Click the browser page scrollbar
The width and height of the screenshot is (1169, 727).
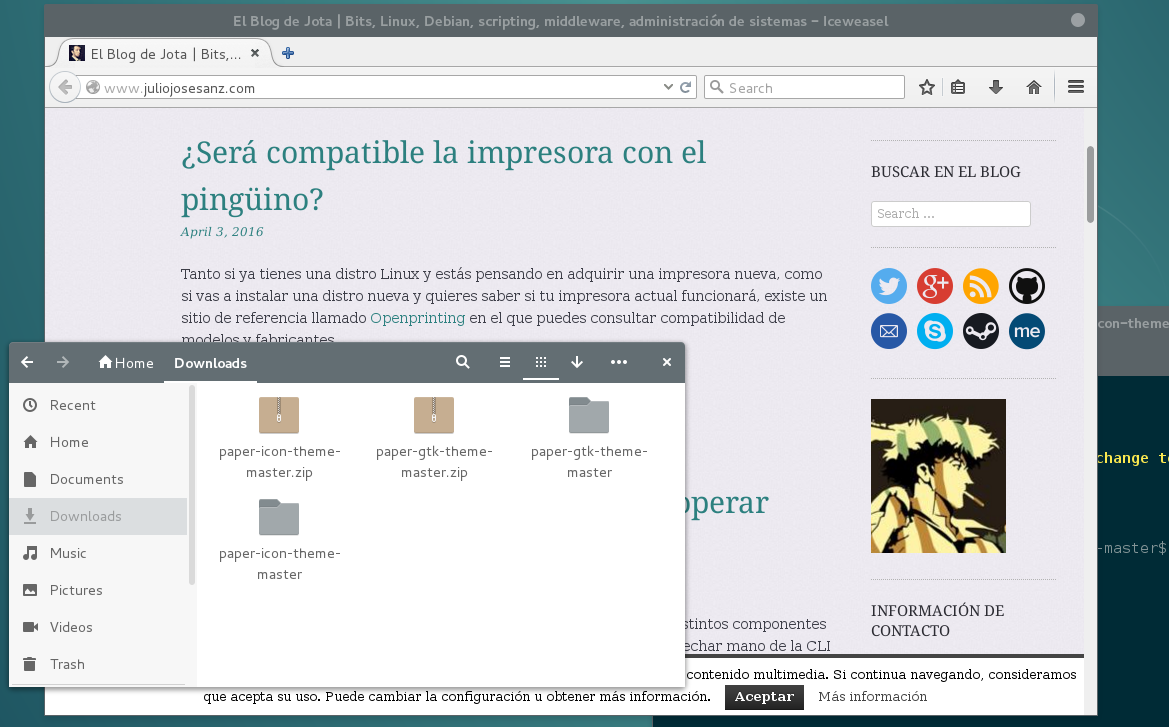[x=1090, y=184]
